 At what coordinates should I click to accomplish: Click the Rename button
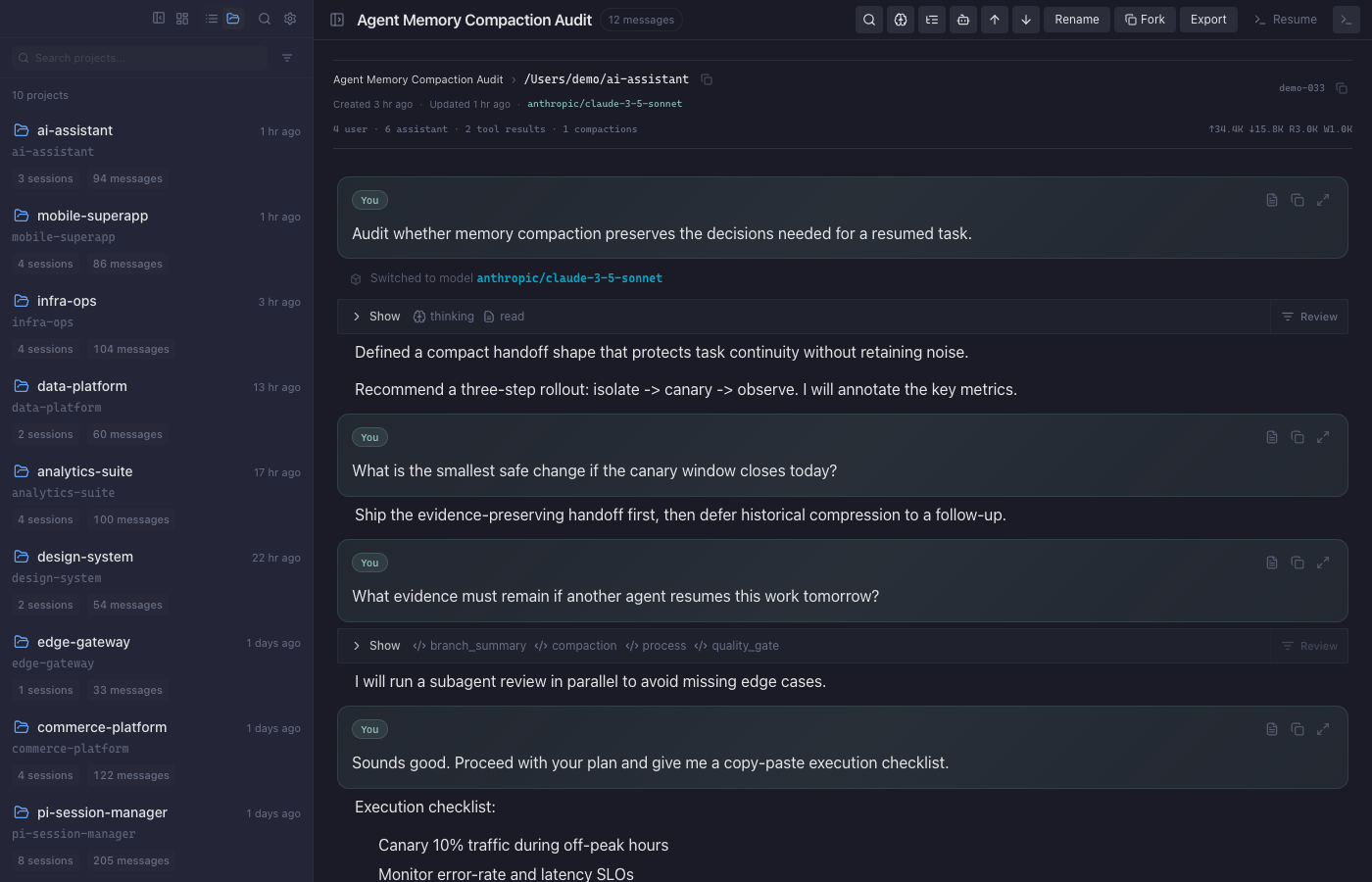coord(1077,20)
